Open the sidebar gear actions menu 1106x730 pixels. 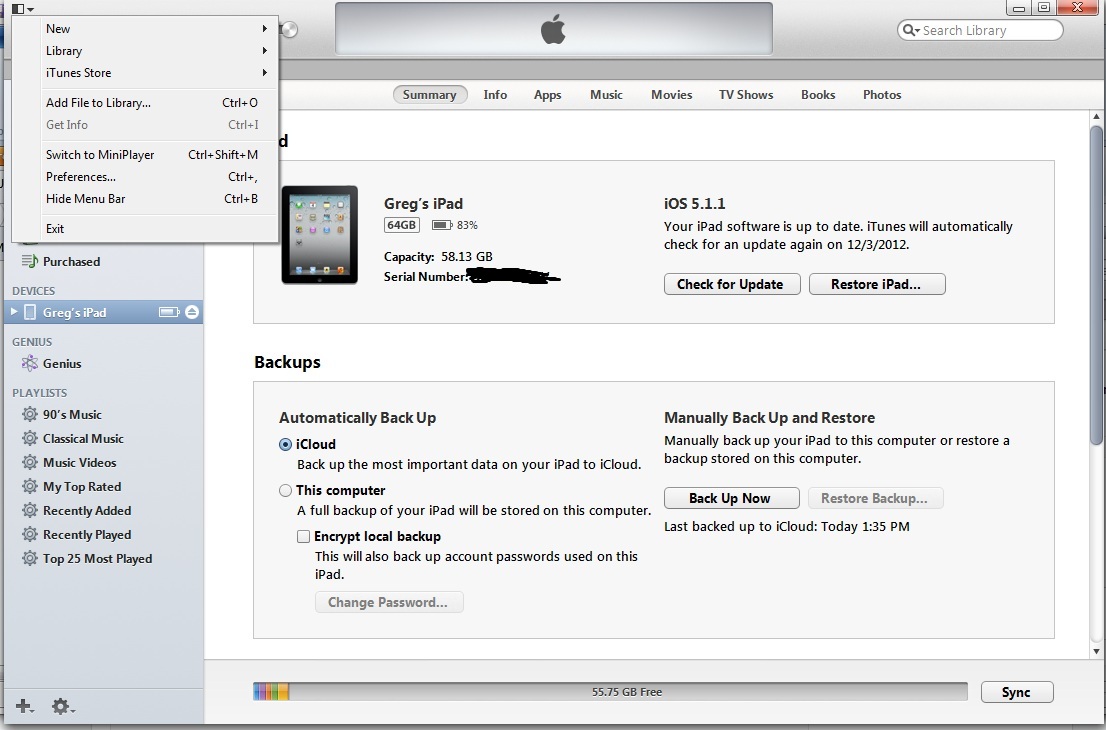click(x=63, y=706)
